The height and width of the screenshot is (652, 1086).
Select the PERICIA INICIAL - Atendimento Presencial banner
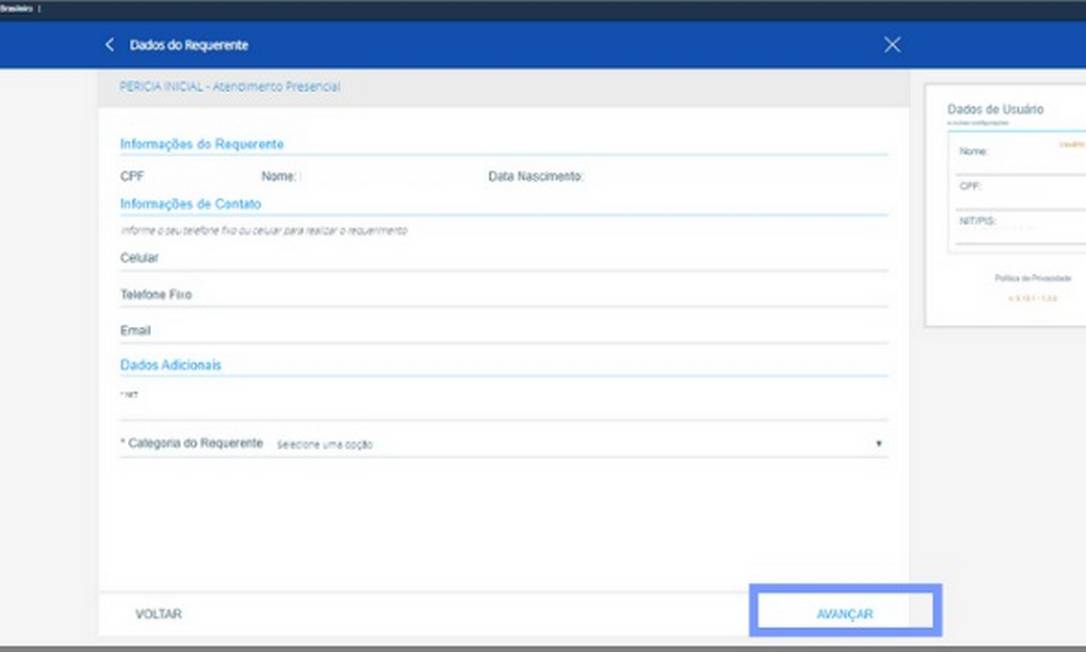tap(230, 87)
